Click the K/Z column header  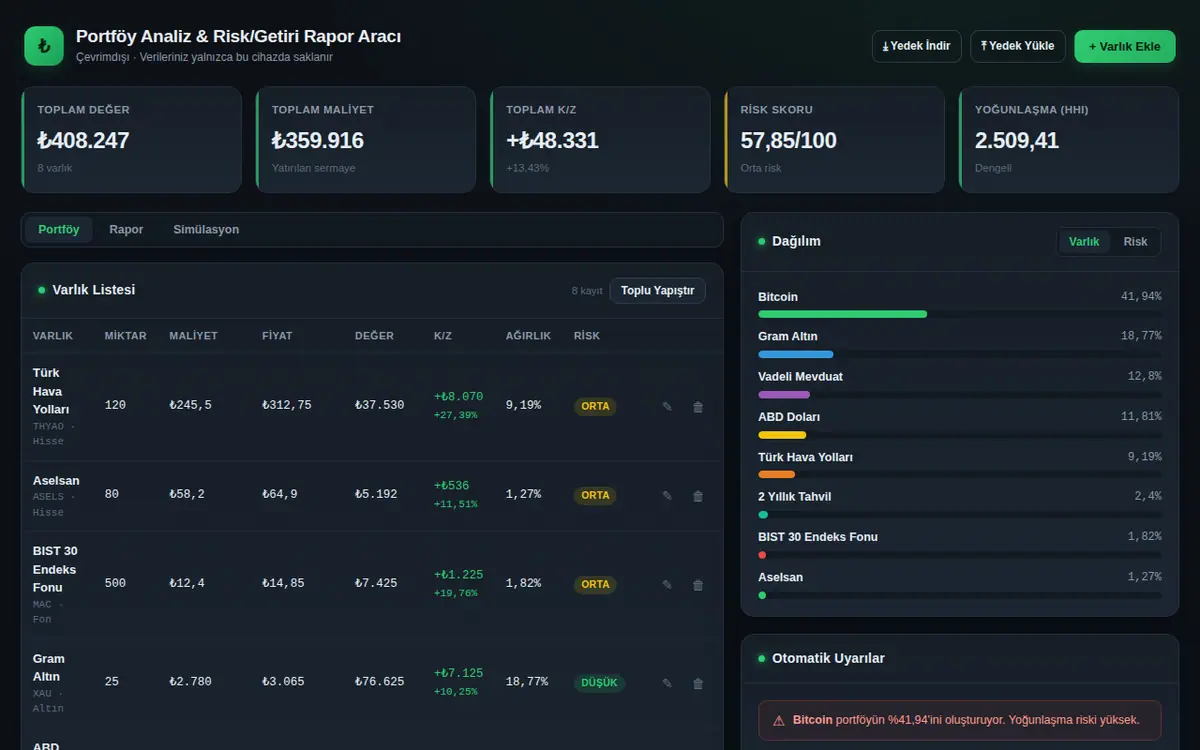tap(443, 336)
